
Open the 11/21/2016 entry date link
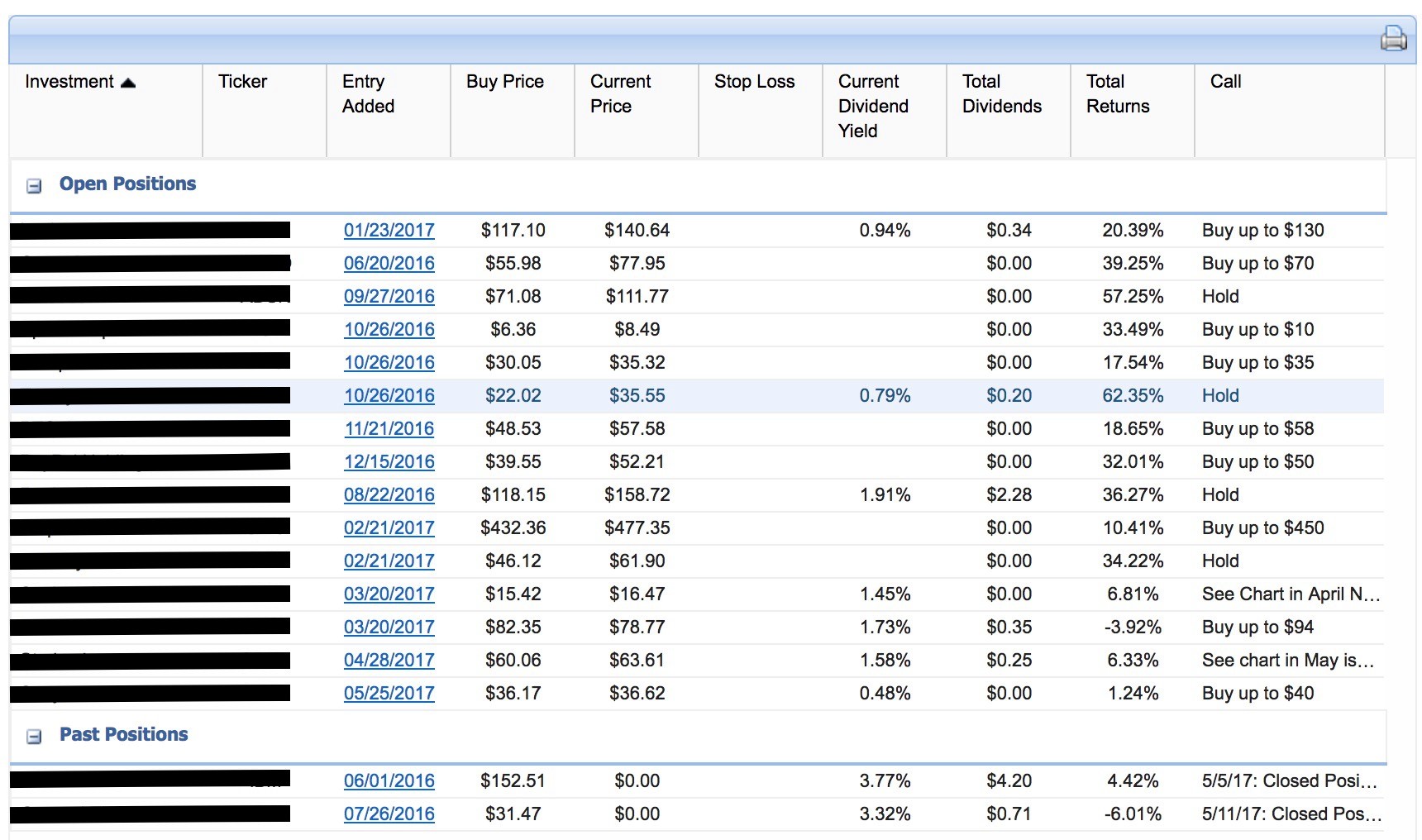pos(389,429)
